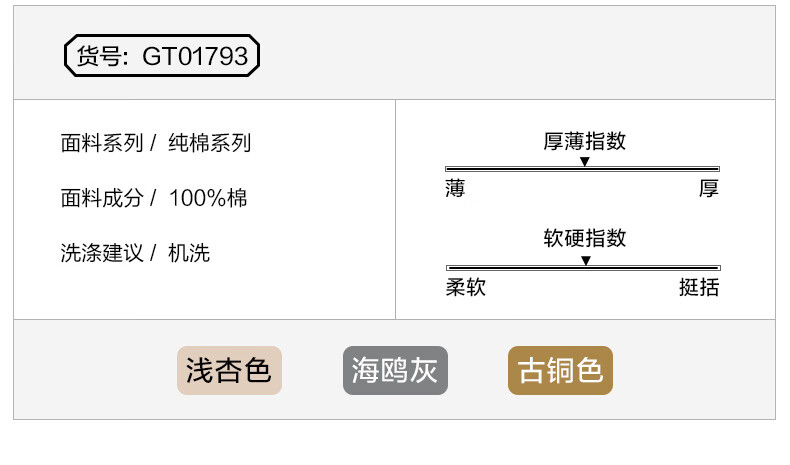The height and width of the screenshot is (465, 790).
Task: Select the 古铜色 color swatch
Action: click(x=560, y=370)
